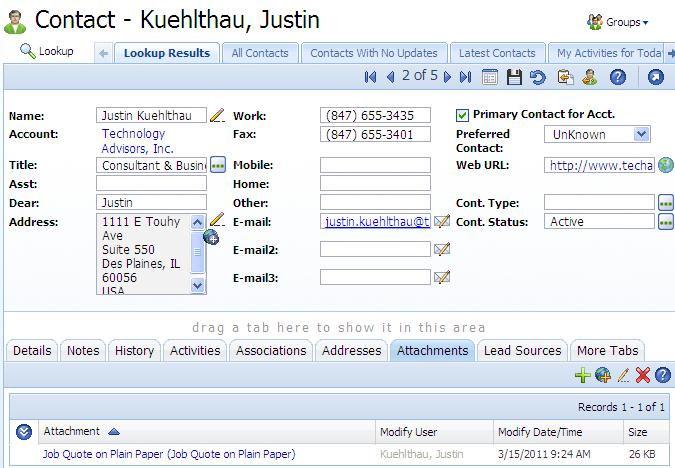Go to first record in navigation bar

click(x=370, y=77)
